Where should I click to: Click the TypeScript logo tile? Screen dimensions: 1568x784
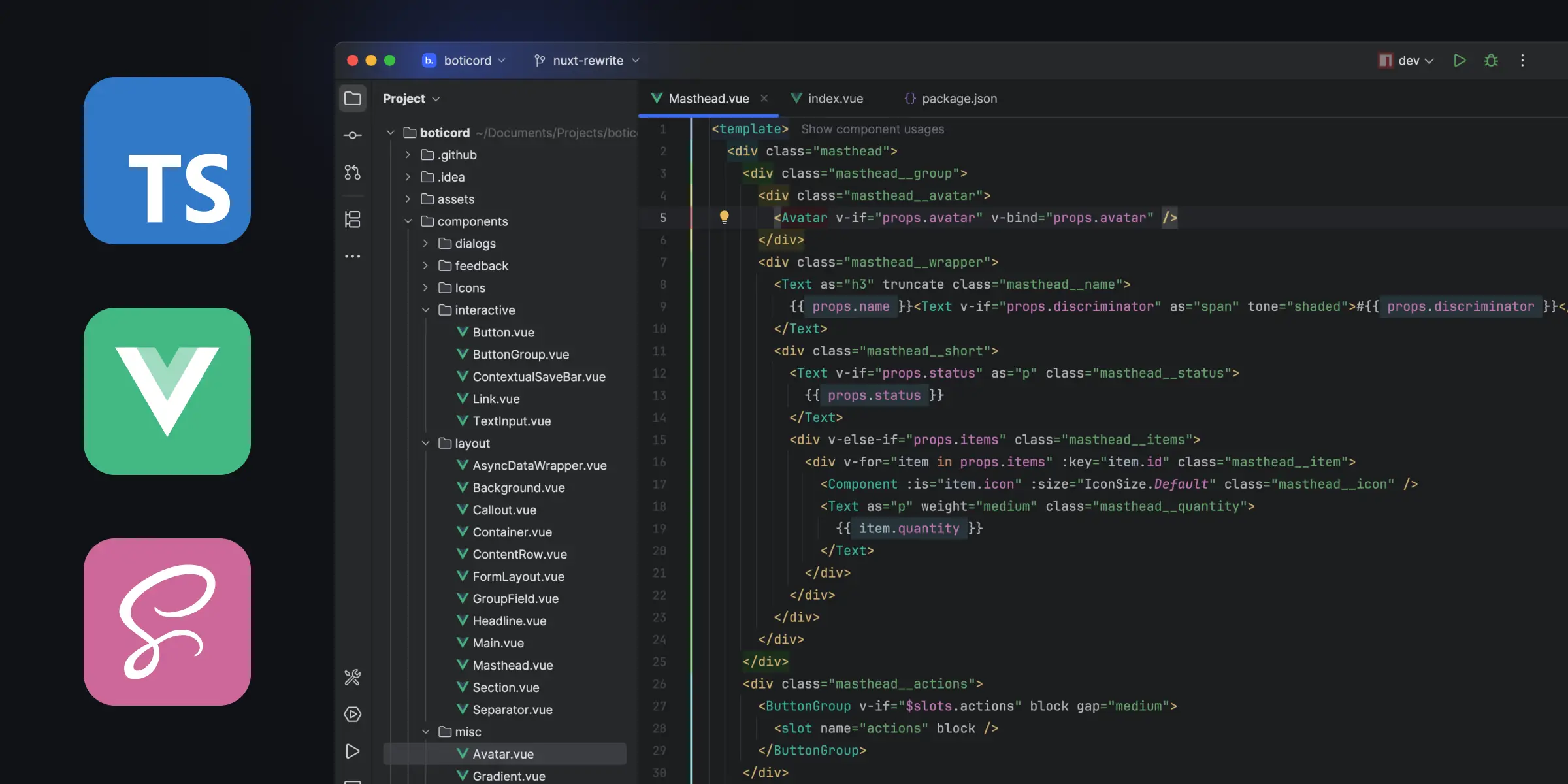167,161
